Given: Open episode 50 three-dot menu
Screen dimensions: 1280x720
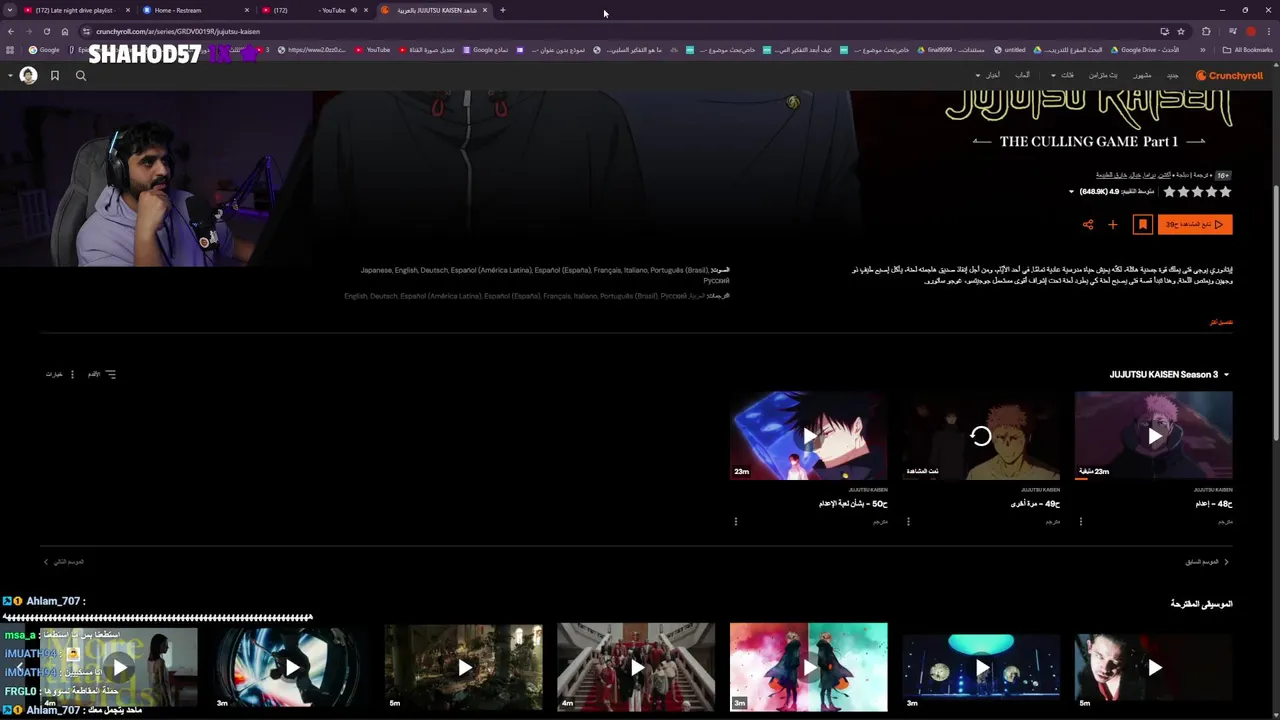Looking at the screenshot, I should (x=736, y=522).
